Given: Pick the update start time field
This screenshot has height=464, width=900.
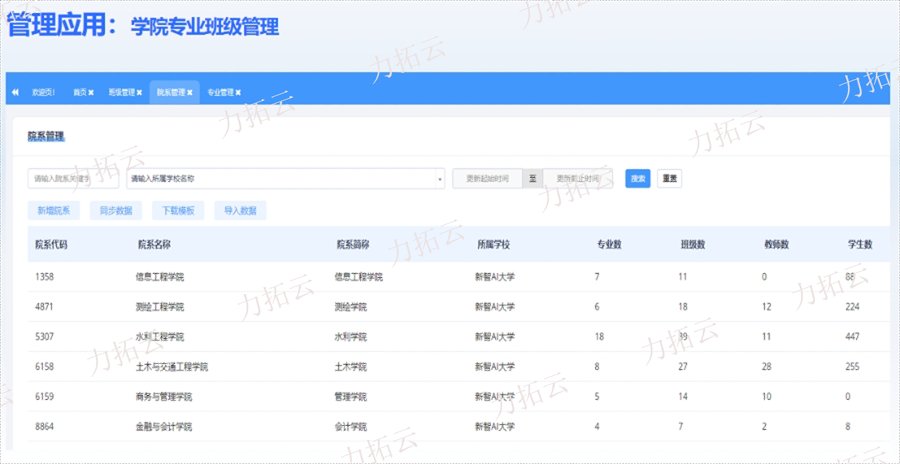Looking at the screenshot, I should (487, 179).
